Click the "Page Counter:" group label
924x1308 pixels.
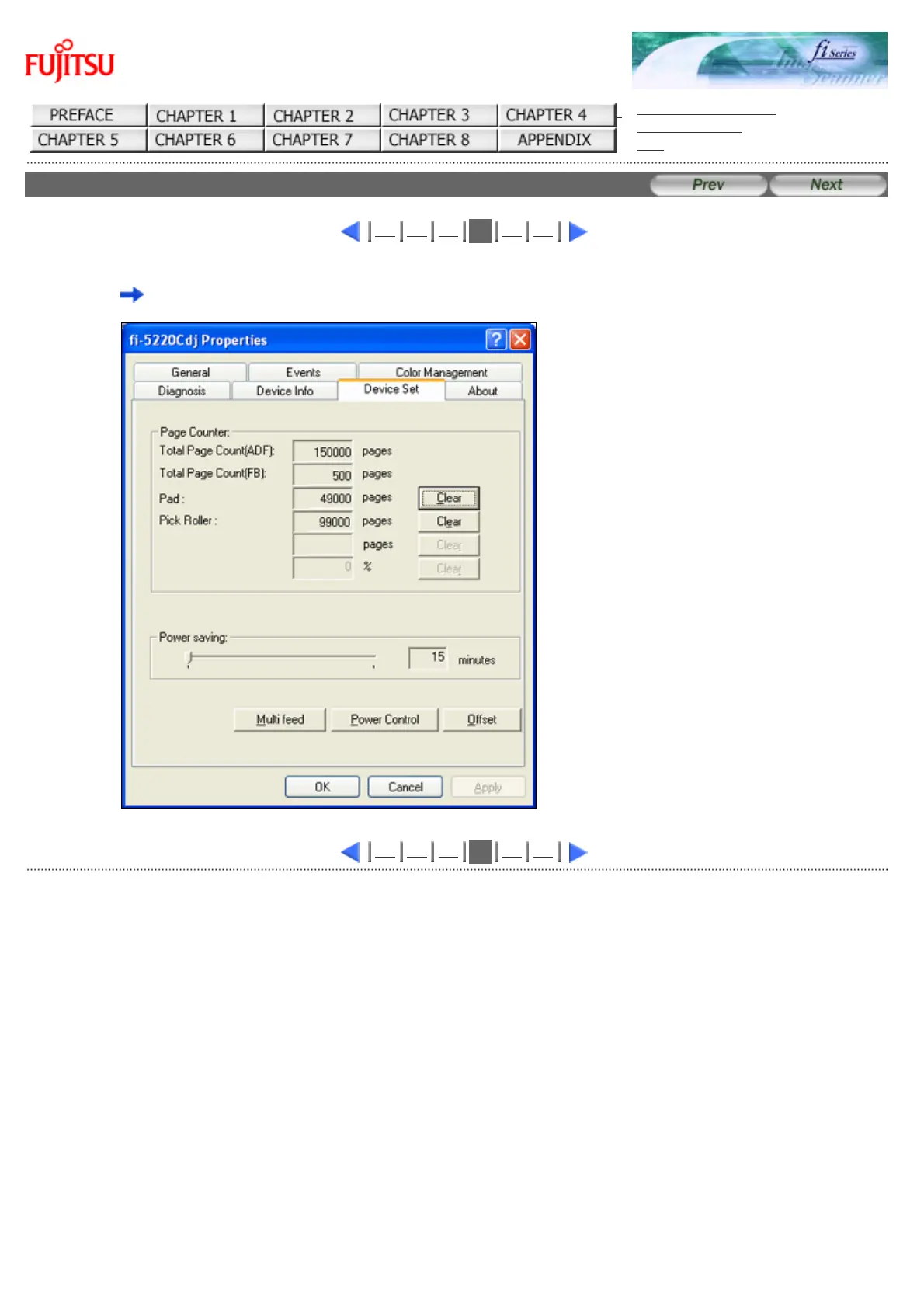(194, 432)
